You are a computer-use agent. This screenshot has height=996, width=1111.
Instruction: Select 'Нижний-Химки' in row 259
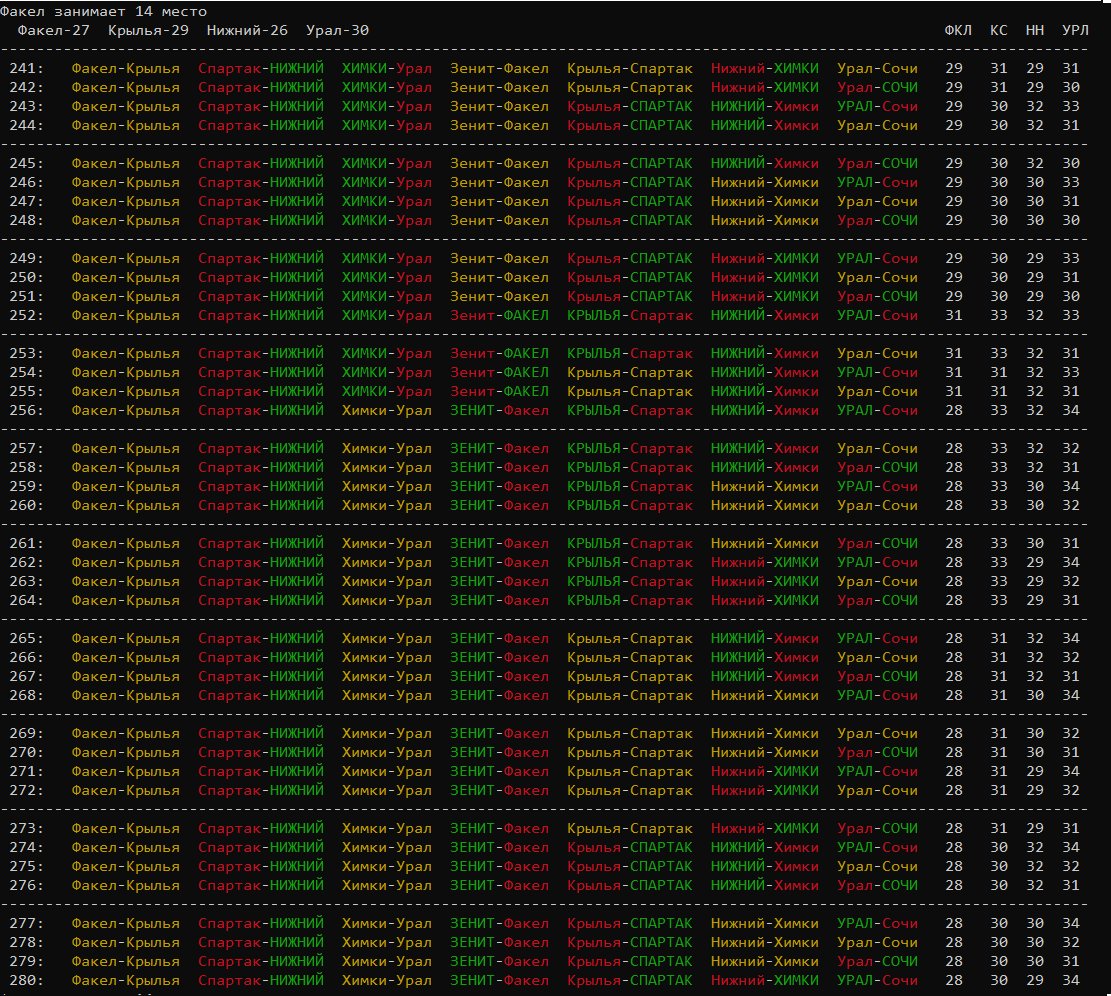click(x=765, y=487)
